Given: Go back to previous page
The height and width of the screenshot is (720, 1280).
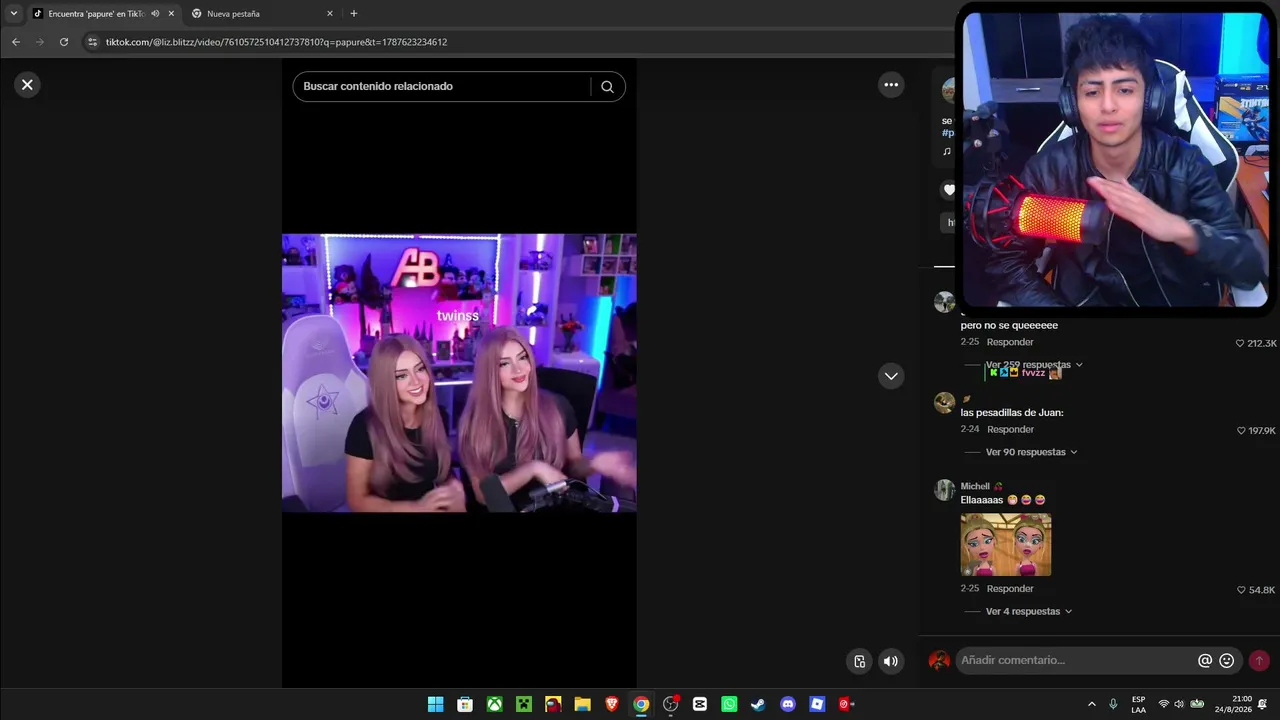Looking at the screenshot, I should [16, 42].
